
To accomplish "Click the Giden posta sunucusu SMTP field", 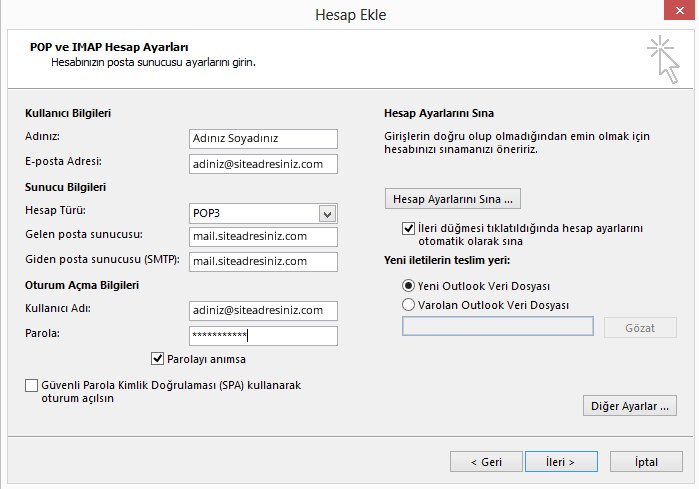I will [x=263, y=262].
